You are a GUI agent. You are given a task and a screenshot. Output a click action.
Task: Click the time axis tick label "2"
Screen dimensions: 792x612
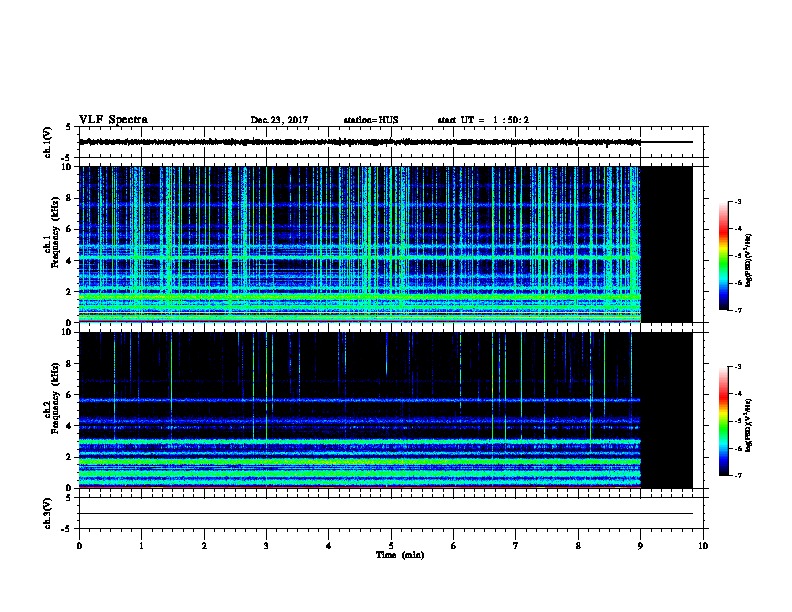pyautogui.click(x=204, y=545)
